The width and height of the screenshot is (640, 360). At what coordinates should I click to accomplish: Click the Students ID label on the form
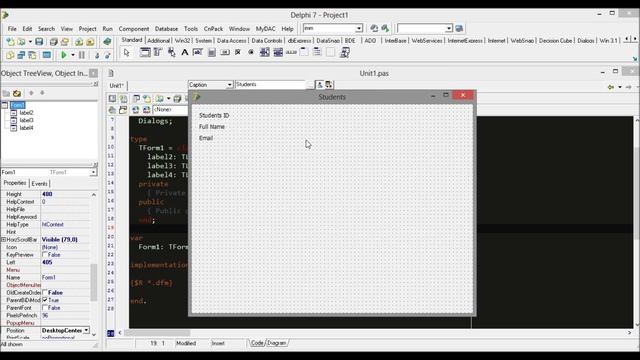(x=214, y=116)
